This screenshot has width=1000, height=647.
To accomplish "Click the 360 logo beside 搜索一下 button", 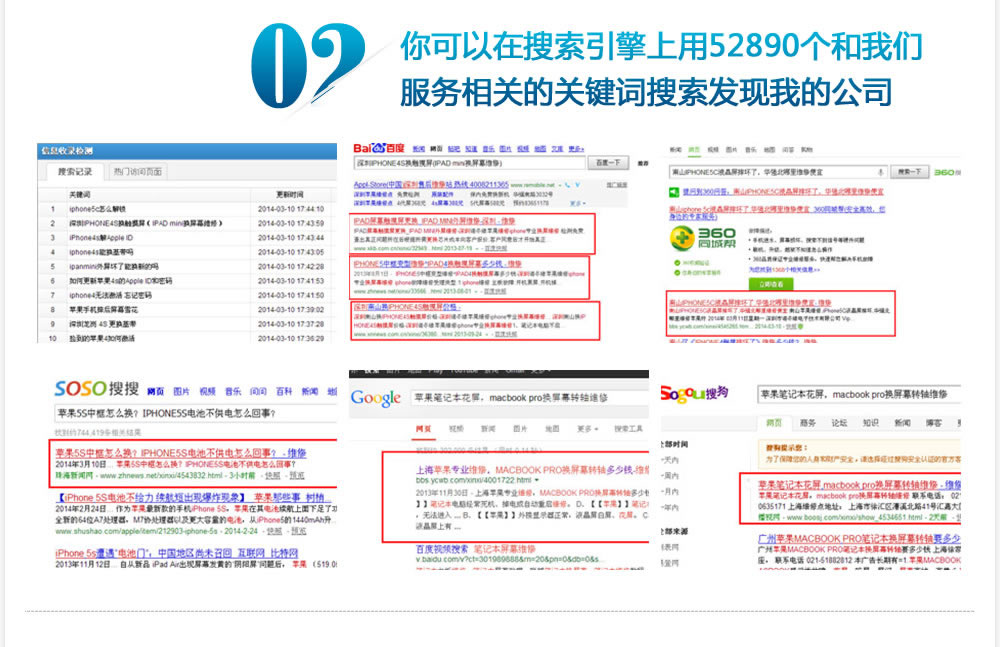I will pos(947,172).
